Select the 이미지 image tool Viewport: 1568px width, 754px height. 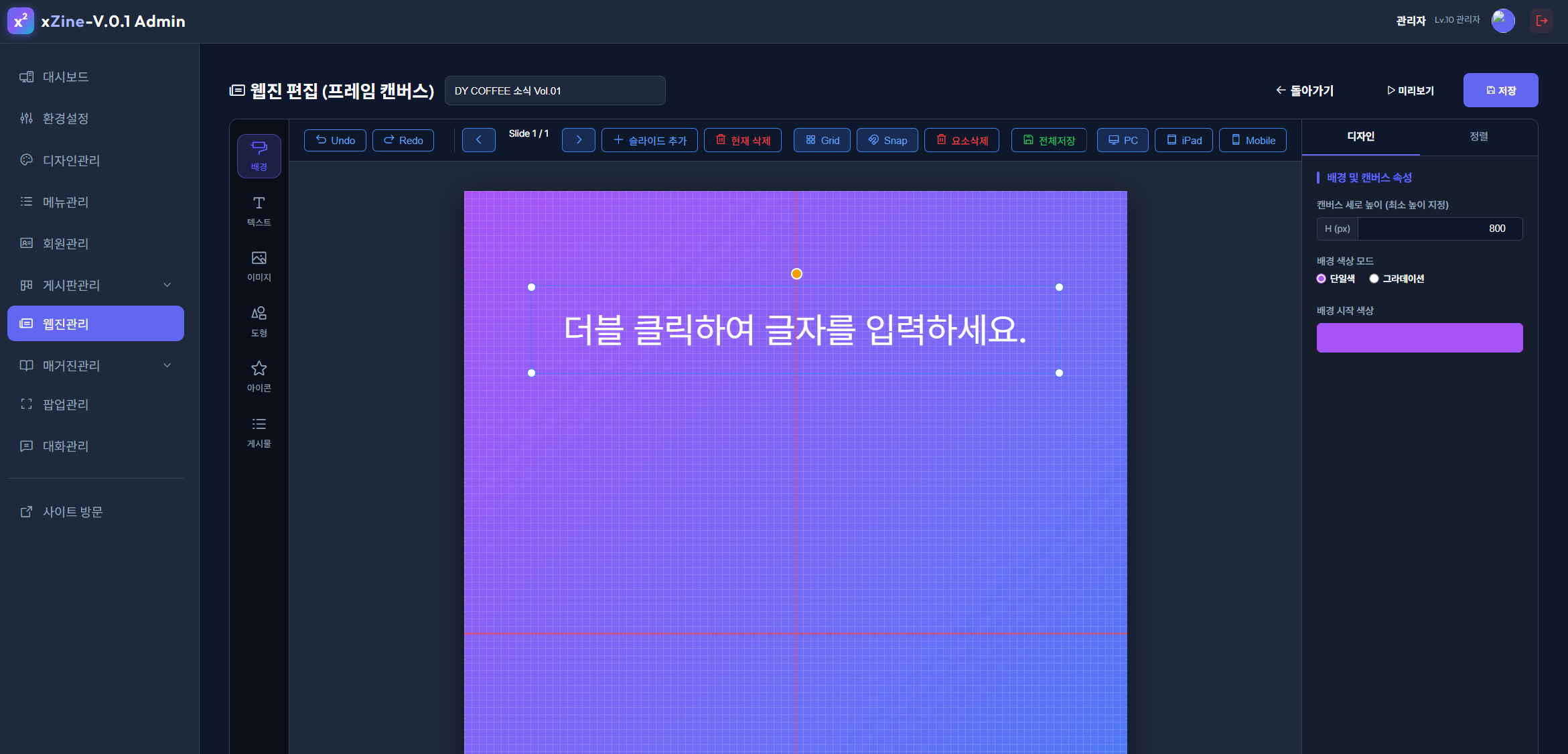pyautogui.click(x=259, y=267)
